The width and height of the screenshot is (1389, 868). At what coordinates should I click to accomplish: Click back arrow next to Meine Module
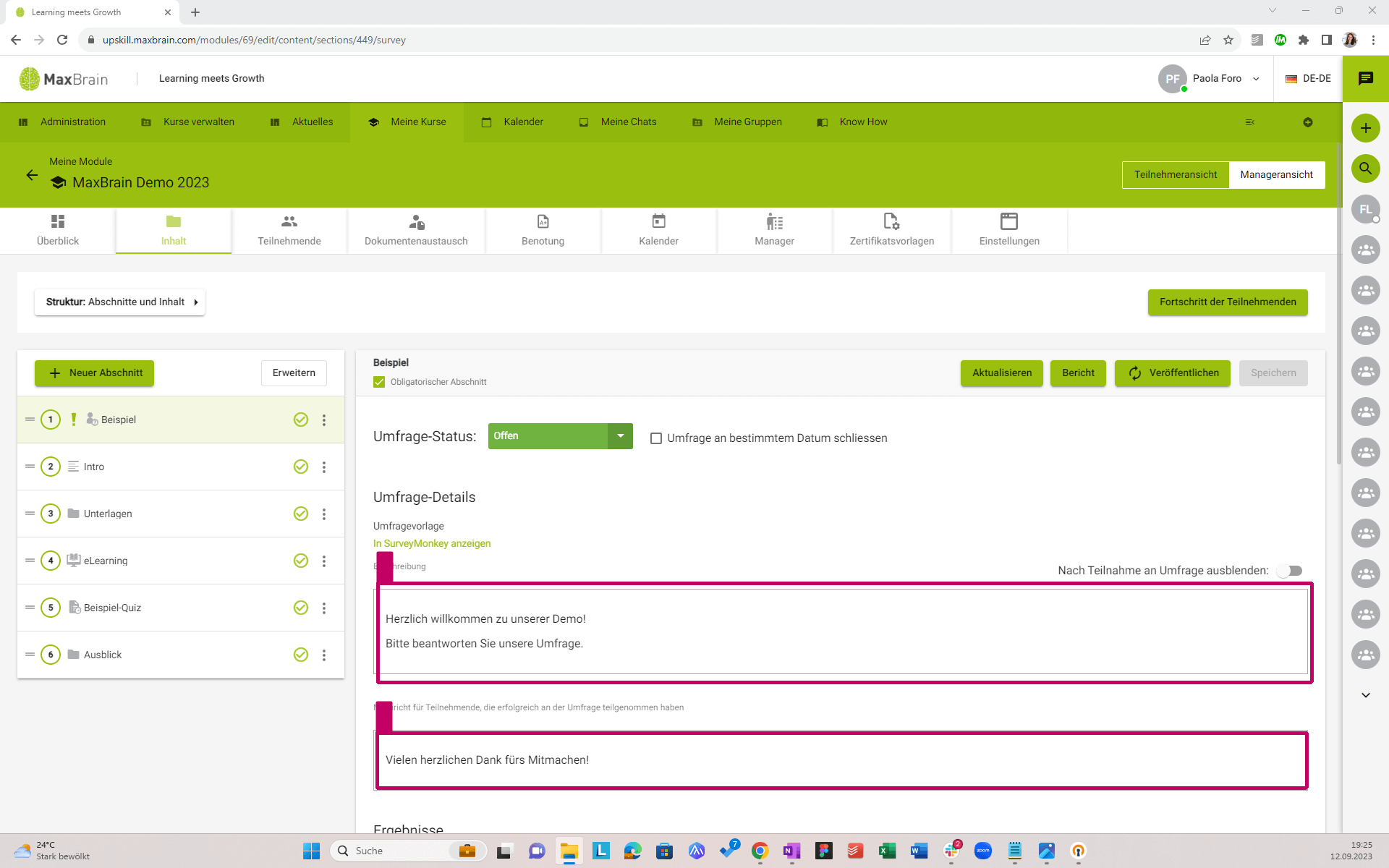(x=32, y=174)
